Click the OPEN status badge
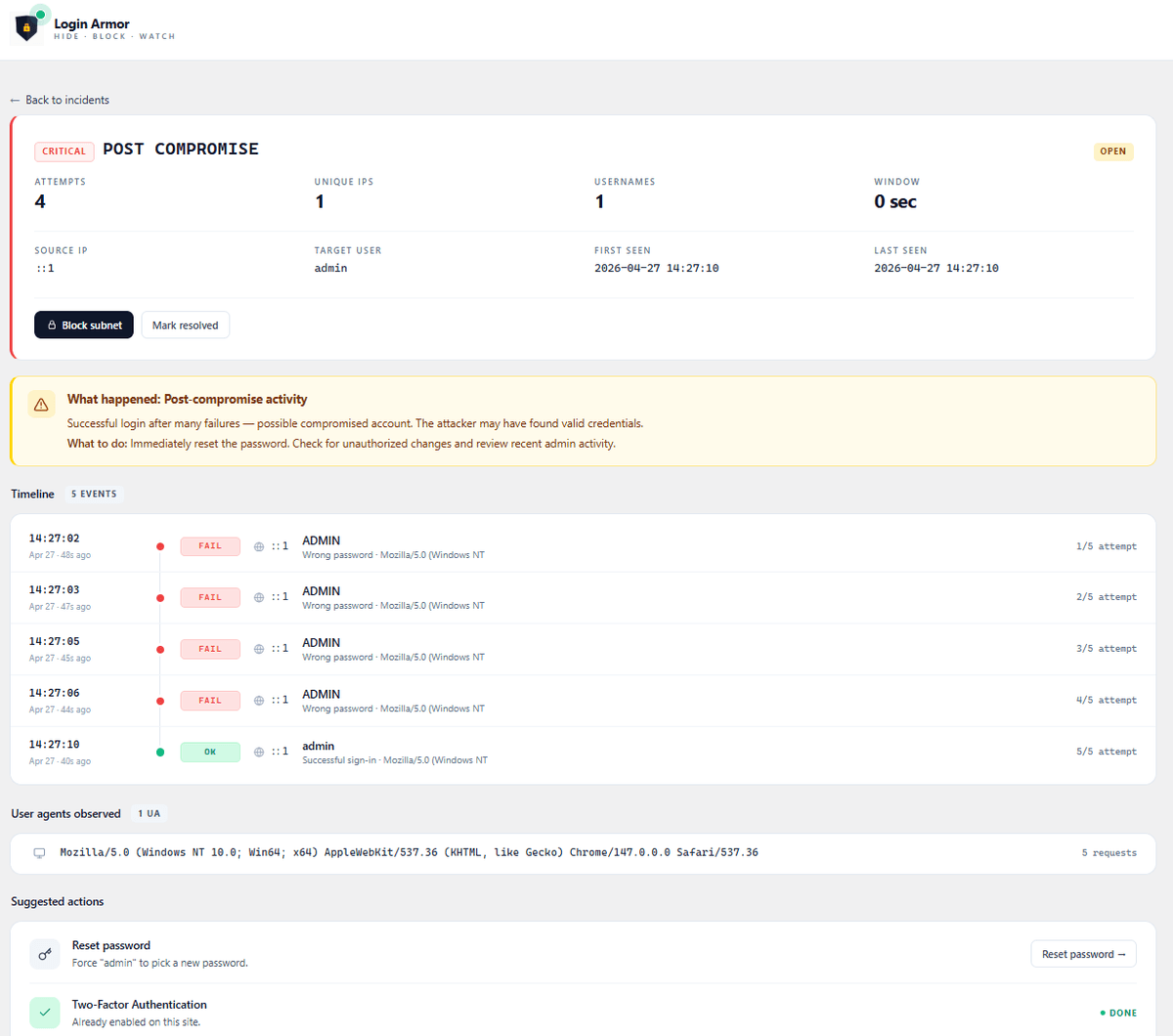Image resolution: width=1173 pixels, height=1036 pixels. (x=1112, y=151)
